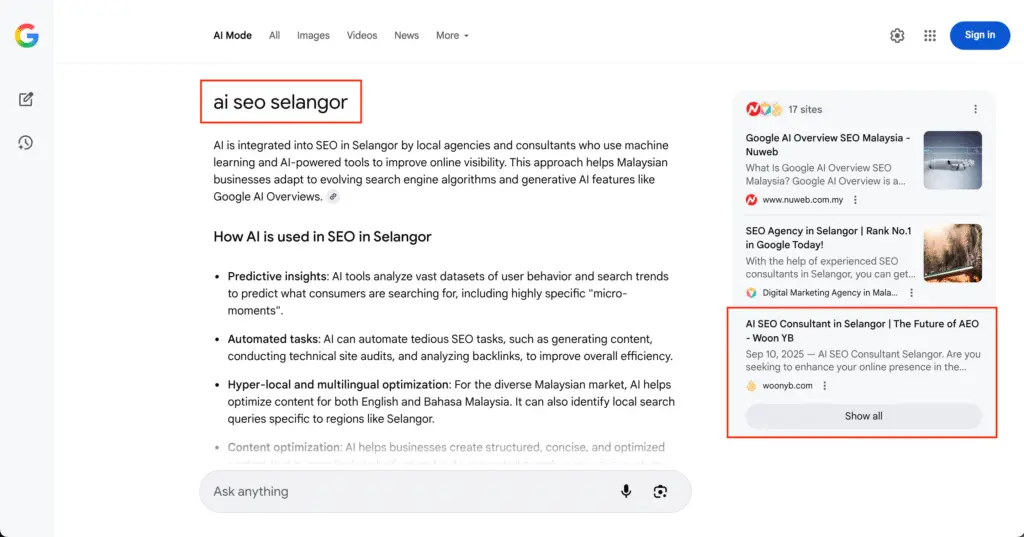Click the Sign in button
Image resolution: width=1024 pixels, height=537 pixels.
click(980, 35)
